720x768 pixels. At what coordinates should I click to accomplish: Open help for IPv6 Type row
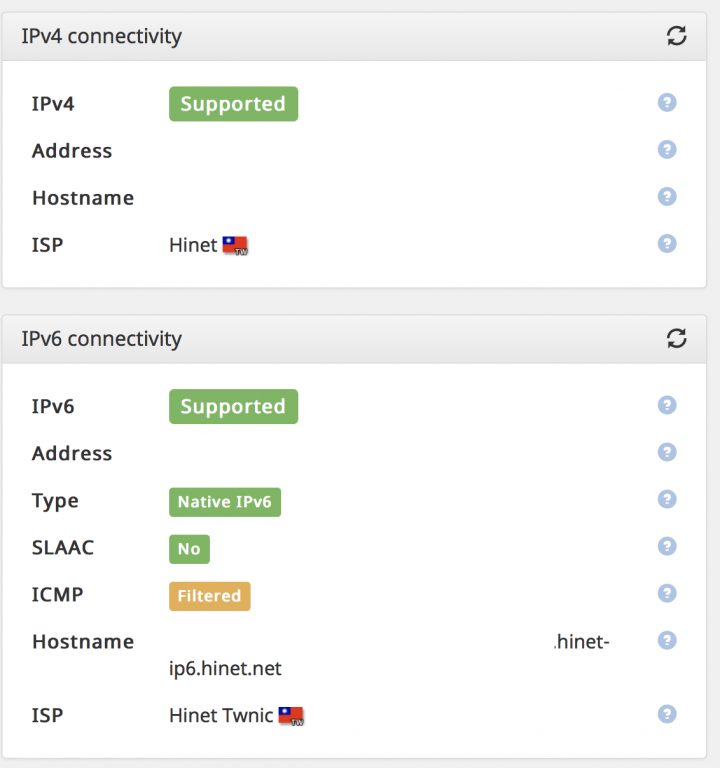tap(667, 499)
